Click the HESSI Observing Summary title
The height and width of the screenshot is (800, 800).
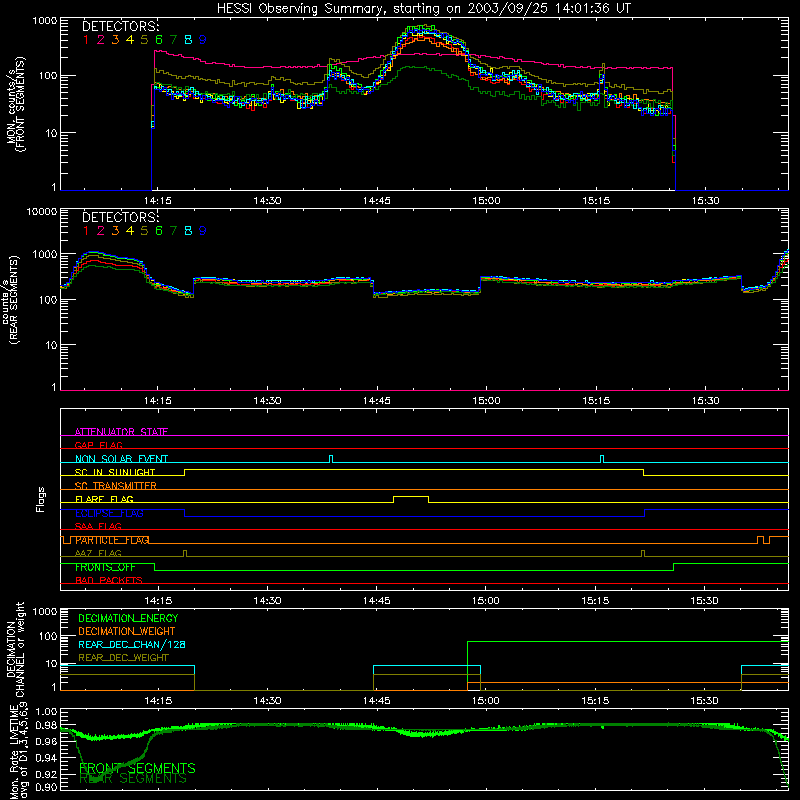(423, 9)
